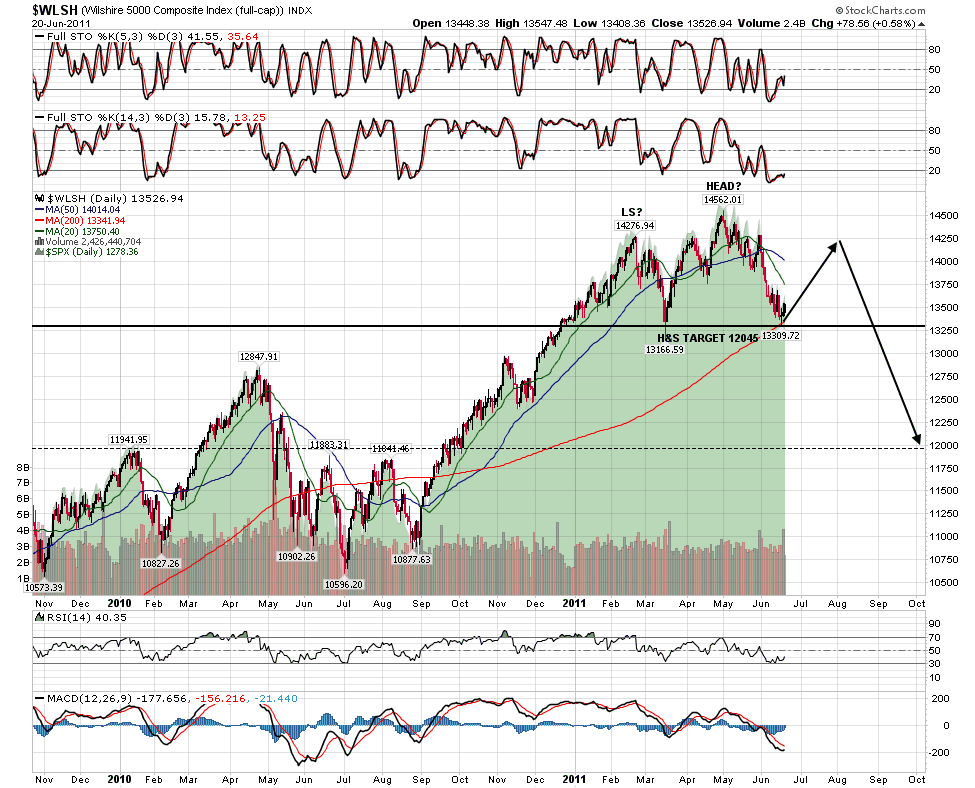Select the MA(50) blue line marker
This screenshot has width=975, height=788.
40,210
